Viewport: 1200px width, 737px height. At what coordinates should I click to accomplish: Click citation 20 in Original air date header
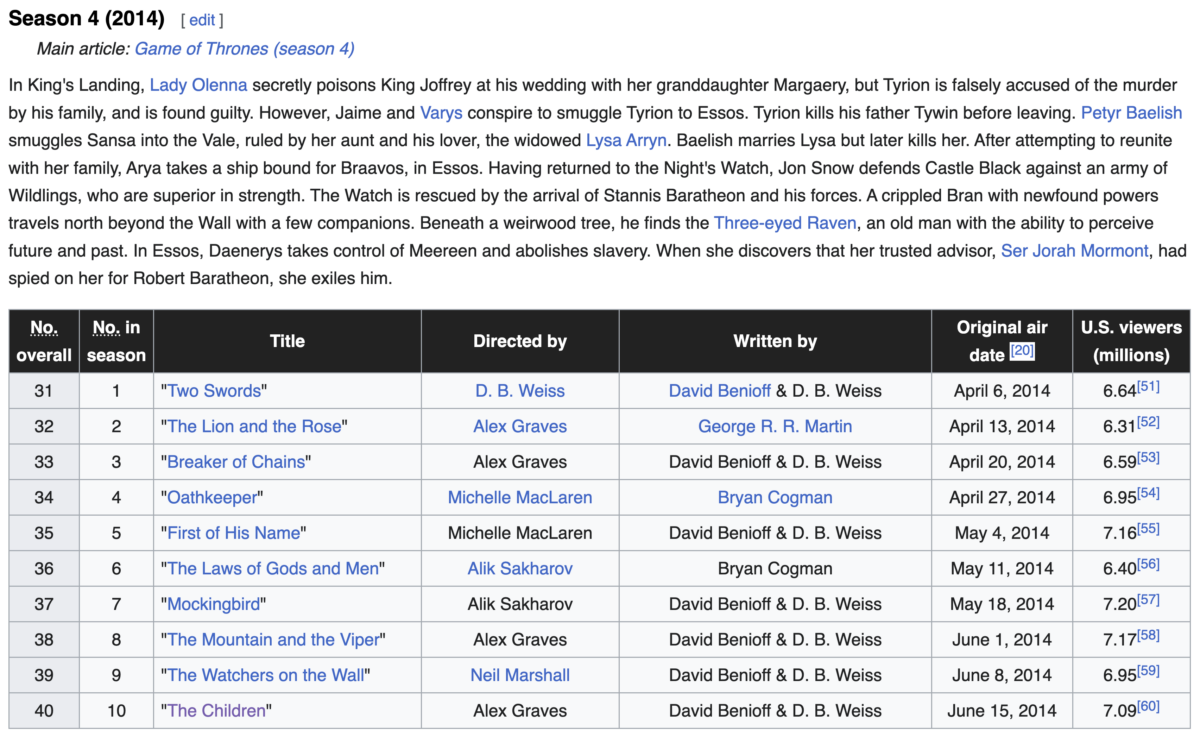[1022, 351]
